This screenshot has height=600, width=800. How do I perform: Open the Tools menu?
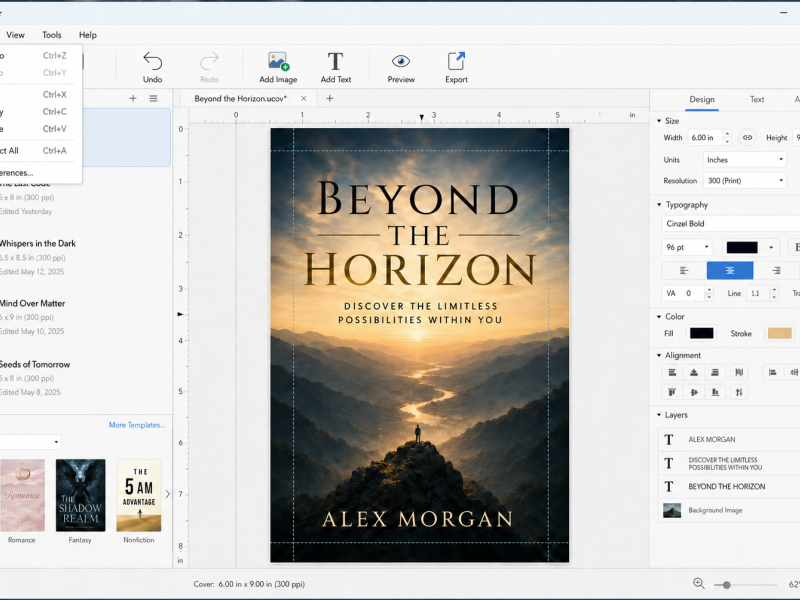[52, 35]
